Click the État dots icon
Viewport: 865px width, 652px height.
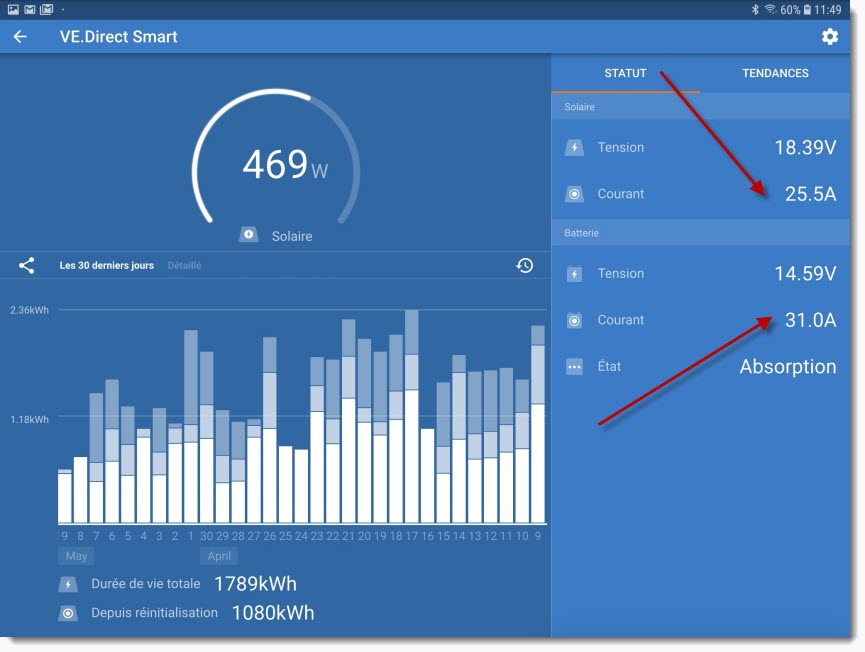574,367
